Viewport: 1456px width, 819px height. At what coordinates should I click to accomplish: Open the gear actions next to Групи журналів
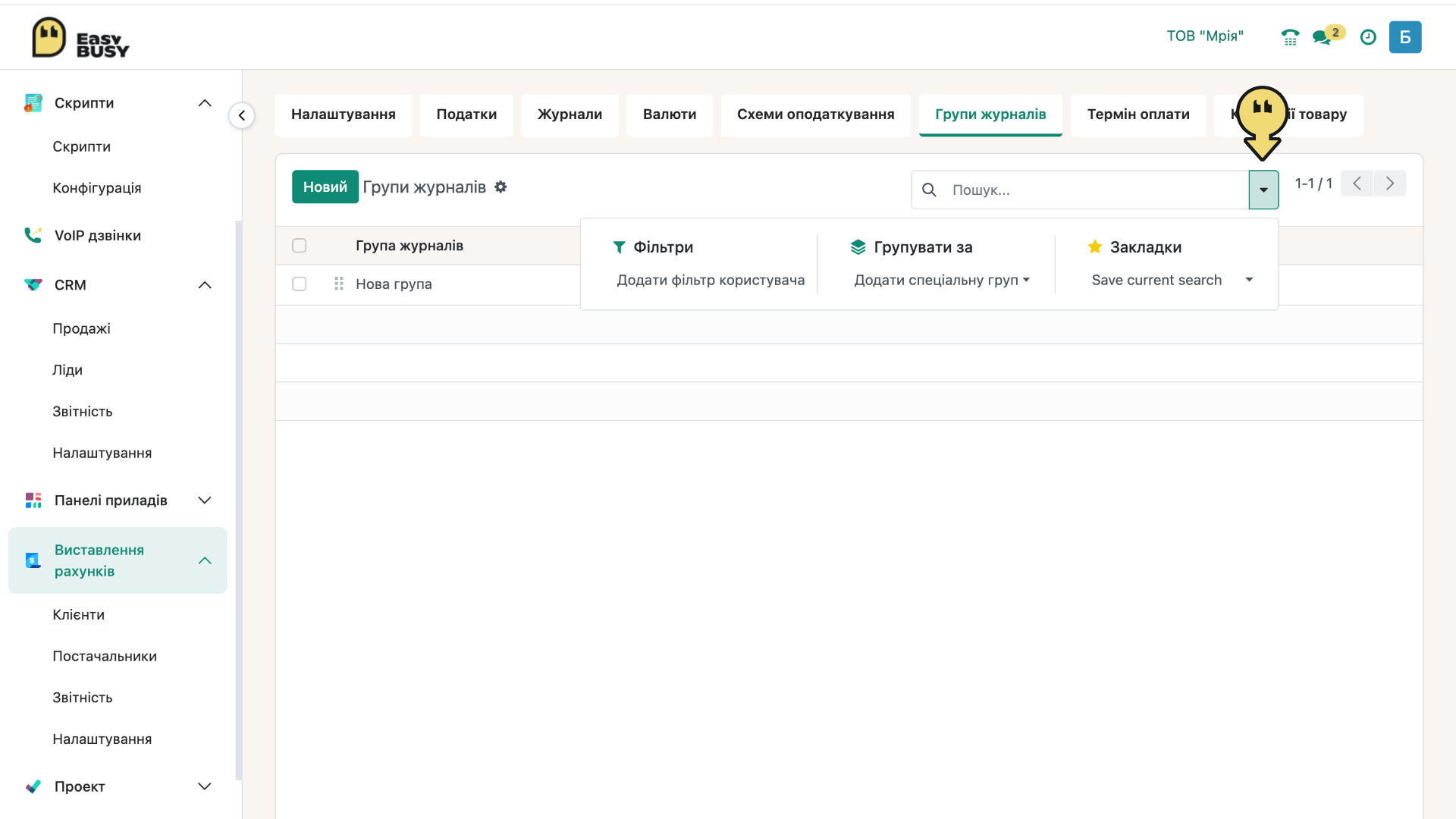click(500, 187)
